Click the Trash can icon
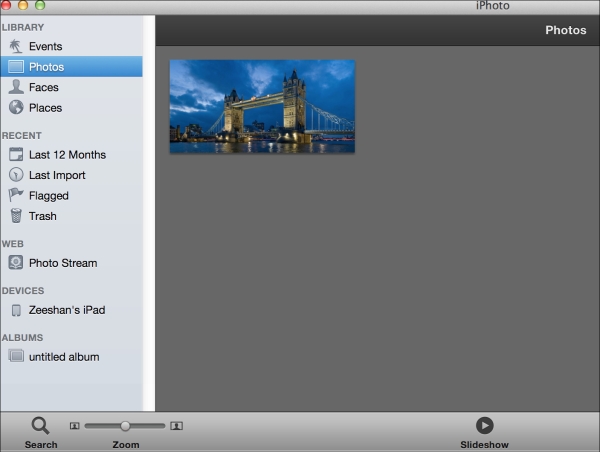The height and width of the screenshot is (452, 600). pyautogui.click(x=16, y=215)
